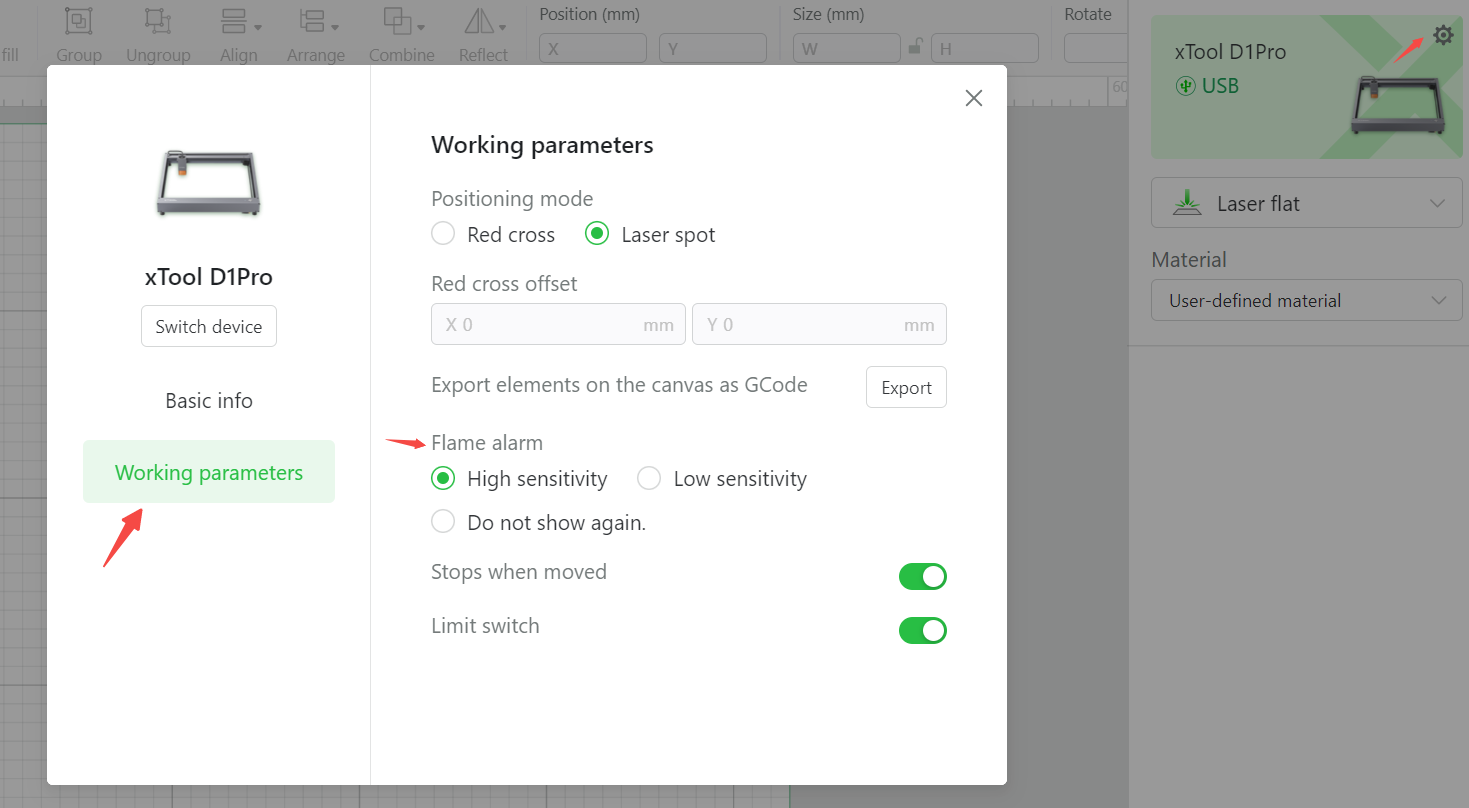Click the Position Y input field
Viewport: 1469px width, 808px height.
tap(713, 48)
